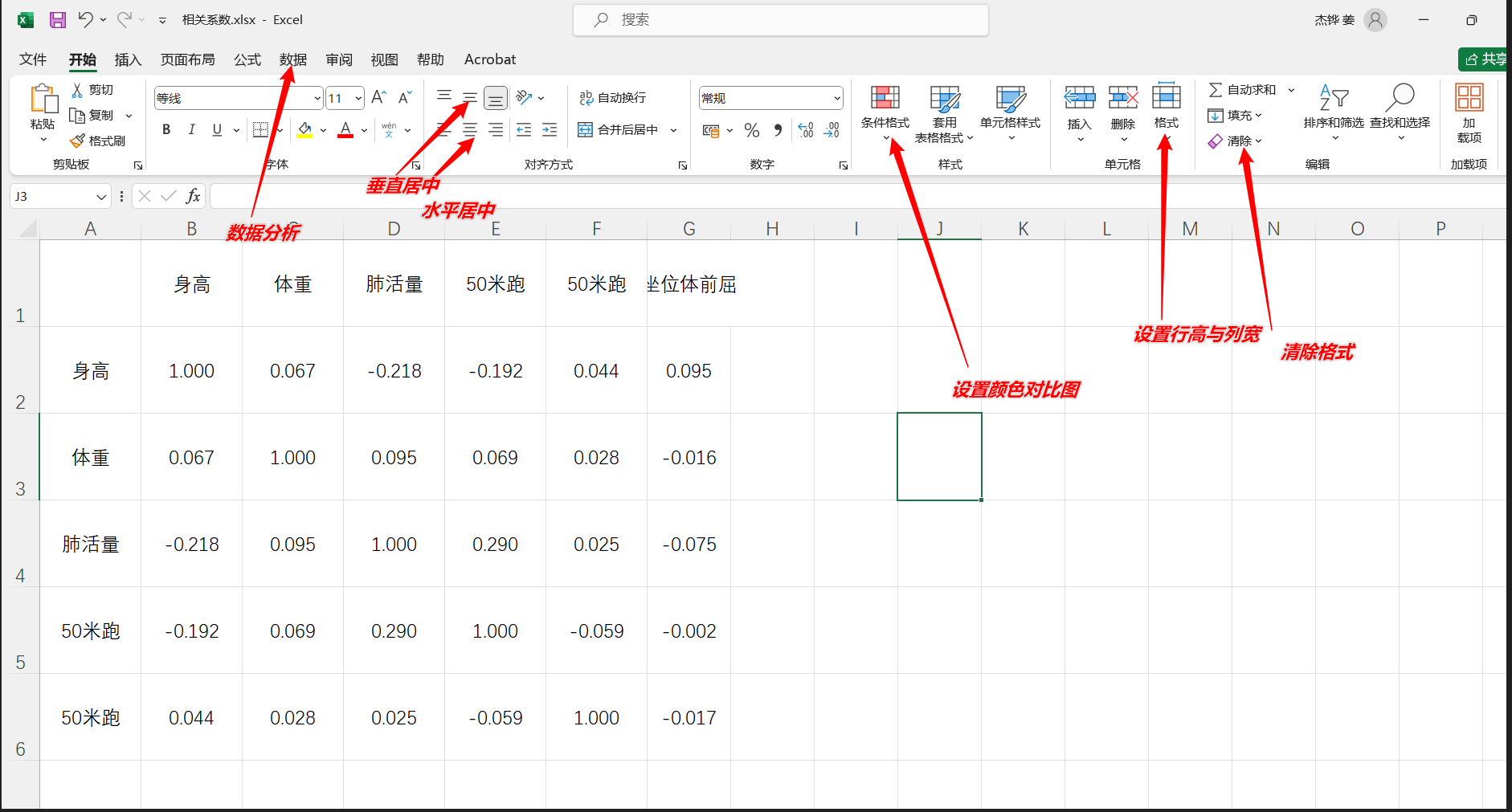Click the 自动求和 (AutoSum) icon
Image resolution: width=1512 pixels, height=812 pixels.
(x=1216, y=89)
